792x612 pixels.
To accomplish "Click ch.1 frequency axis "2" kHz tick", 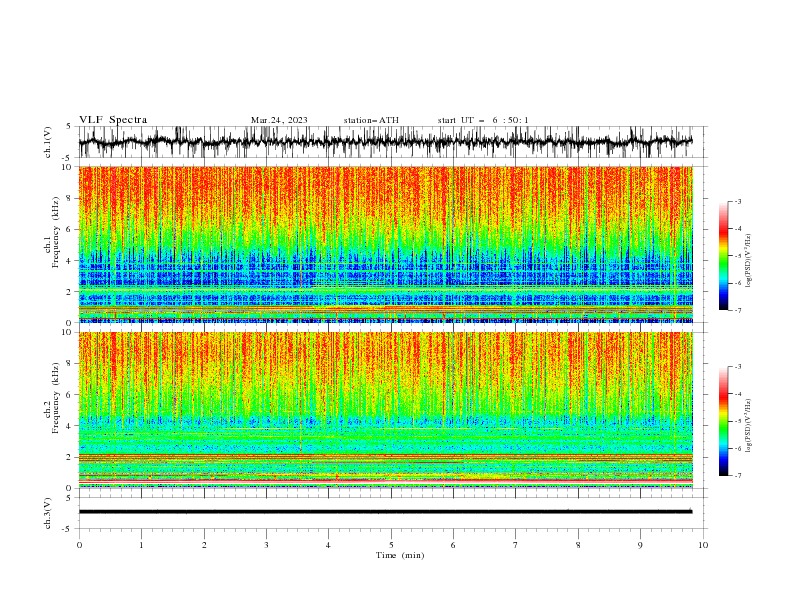I will (70, 292).
